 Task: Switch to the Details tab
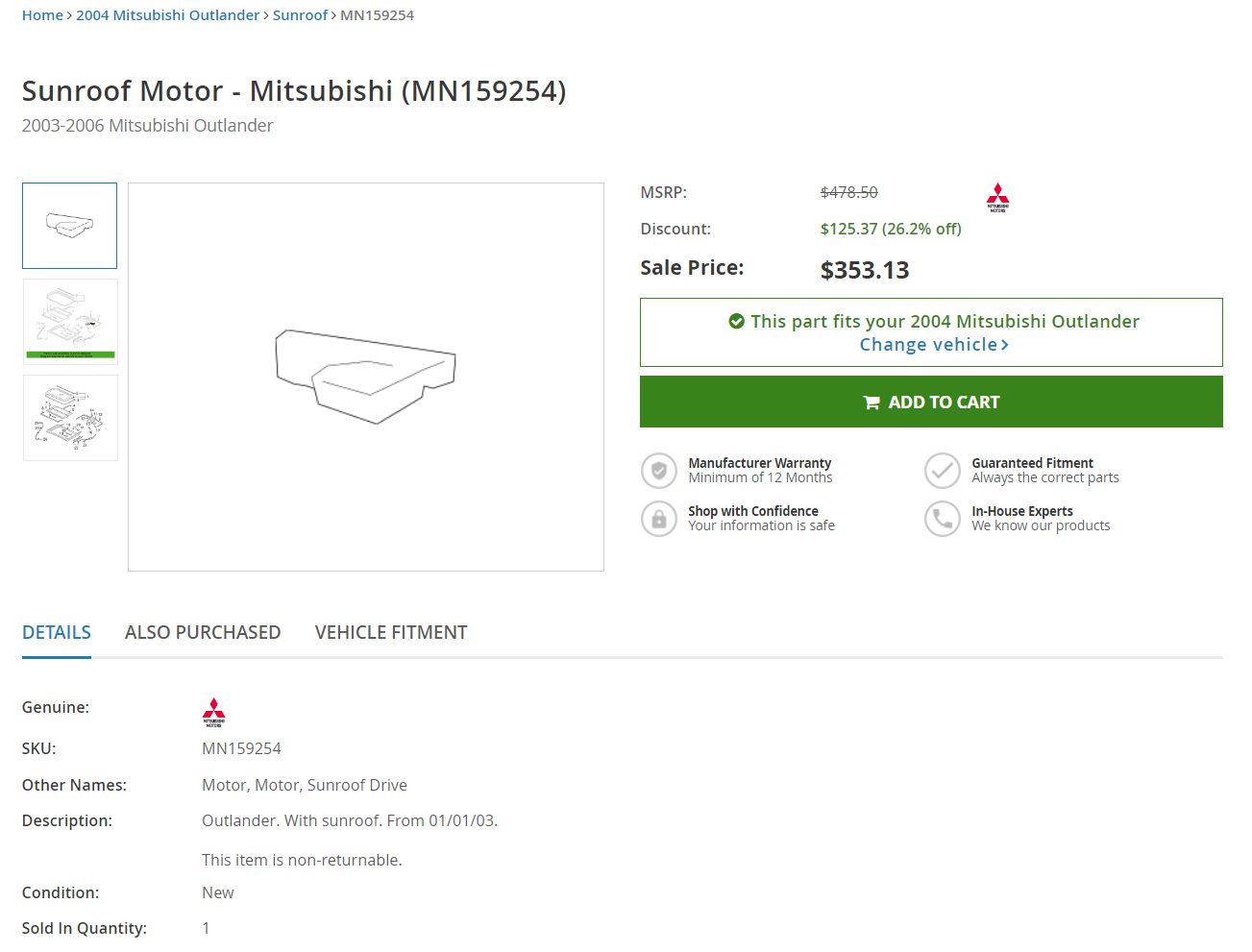(x=57, y=632)
